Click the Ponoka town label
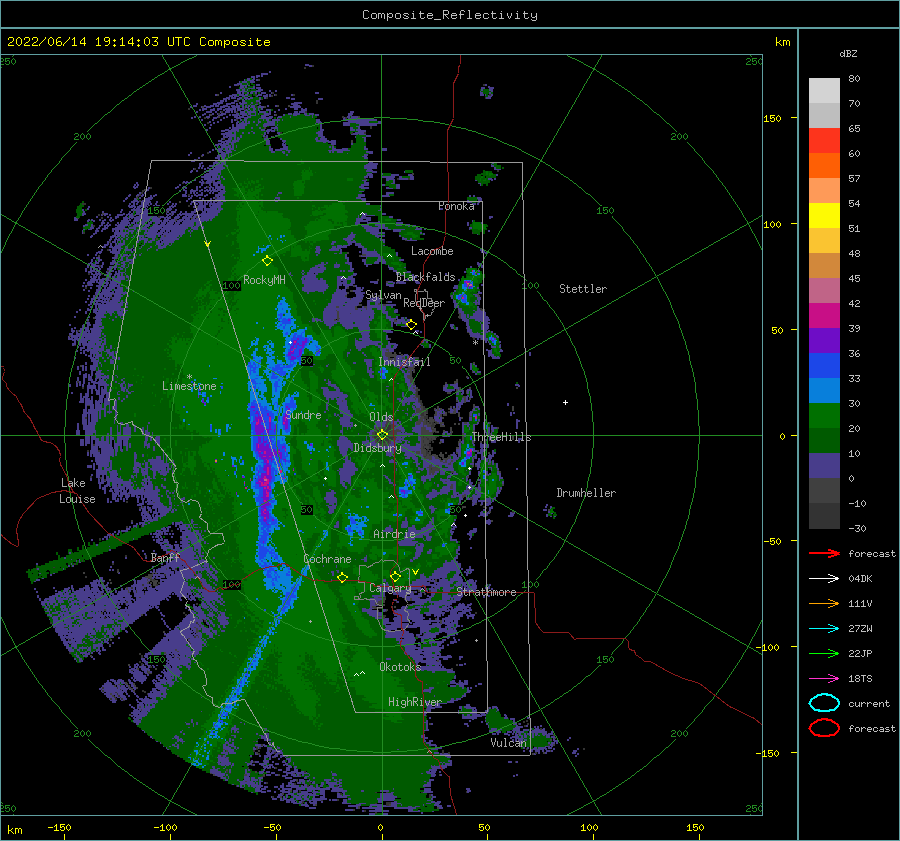Screen dimensions: 900x841 [x=456, y=206]
